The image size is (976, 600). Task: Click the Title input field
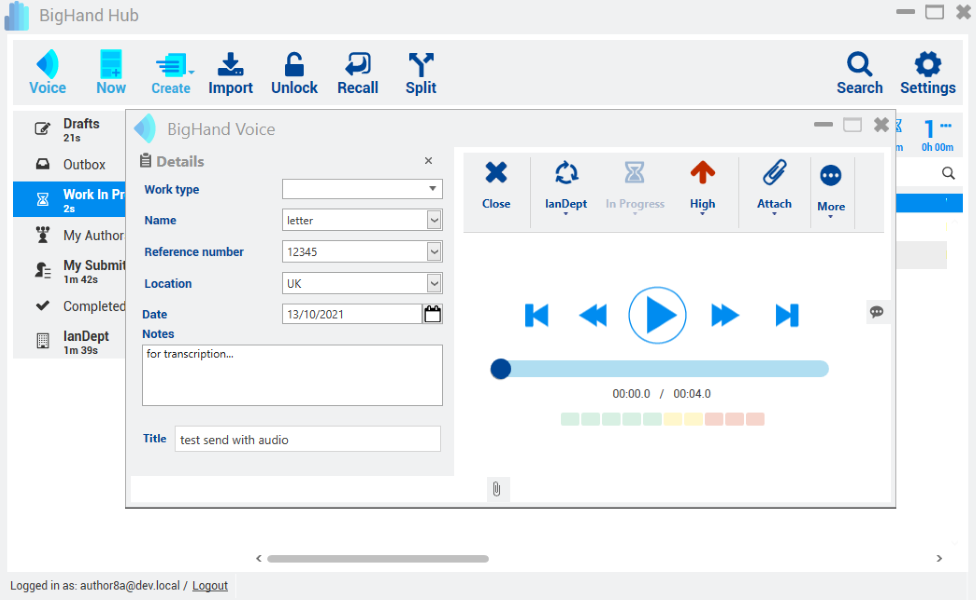[307, 439]
